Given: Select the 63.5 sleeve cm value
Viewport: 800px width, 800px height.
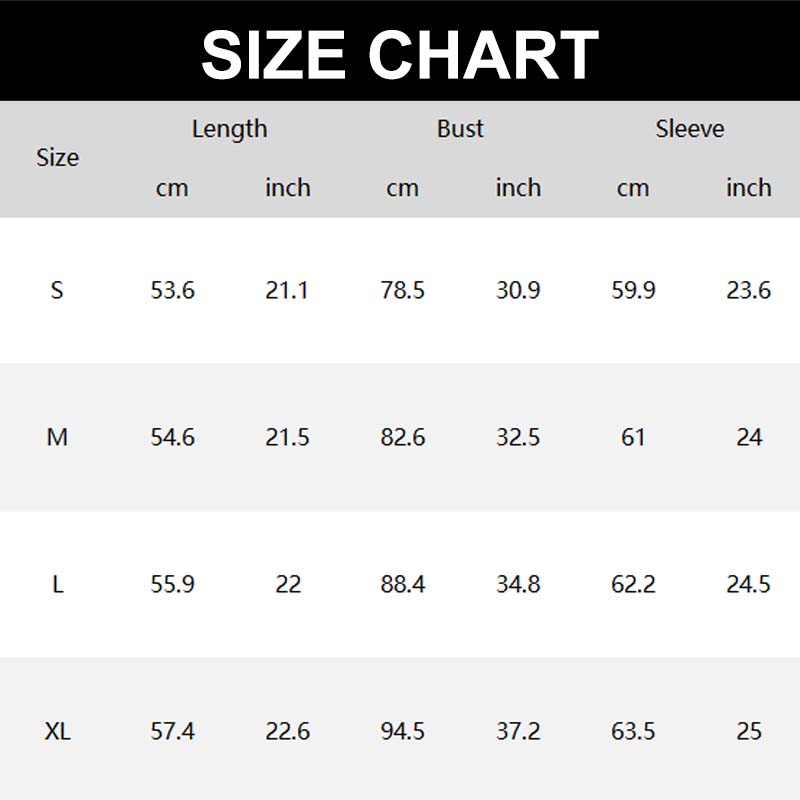Looking at the screenshot, I should tap(633, 731).
